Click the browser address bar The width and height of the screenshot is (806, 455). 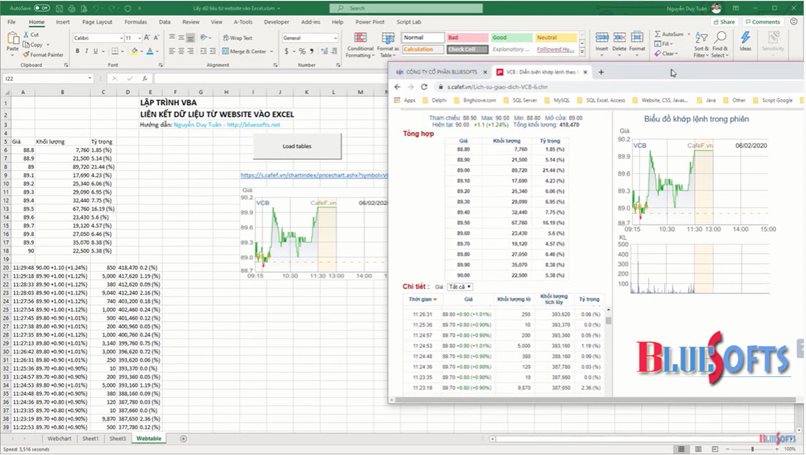pos(617,87)
